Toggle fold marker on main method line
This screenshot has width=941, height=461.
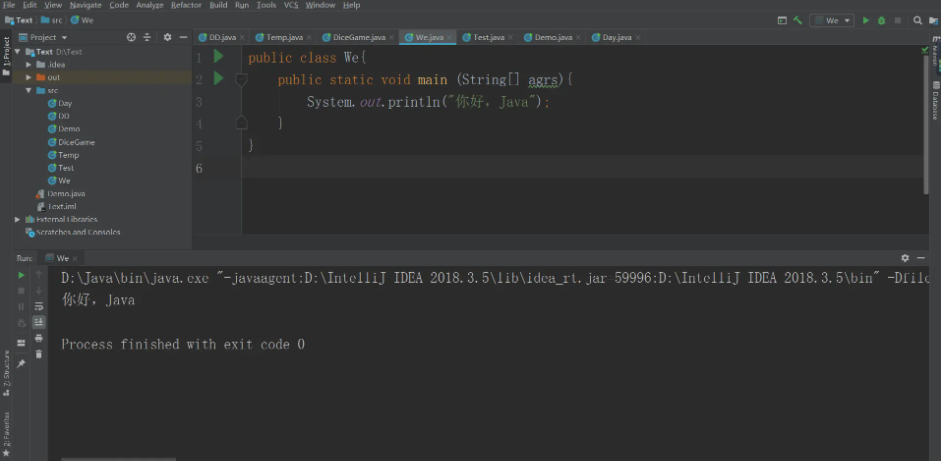pos(241,79)
